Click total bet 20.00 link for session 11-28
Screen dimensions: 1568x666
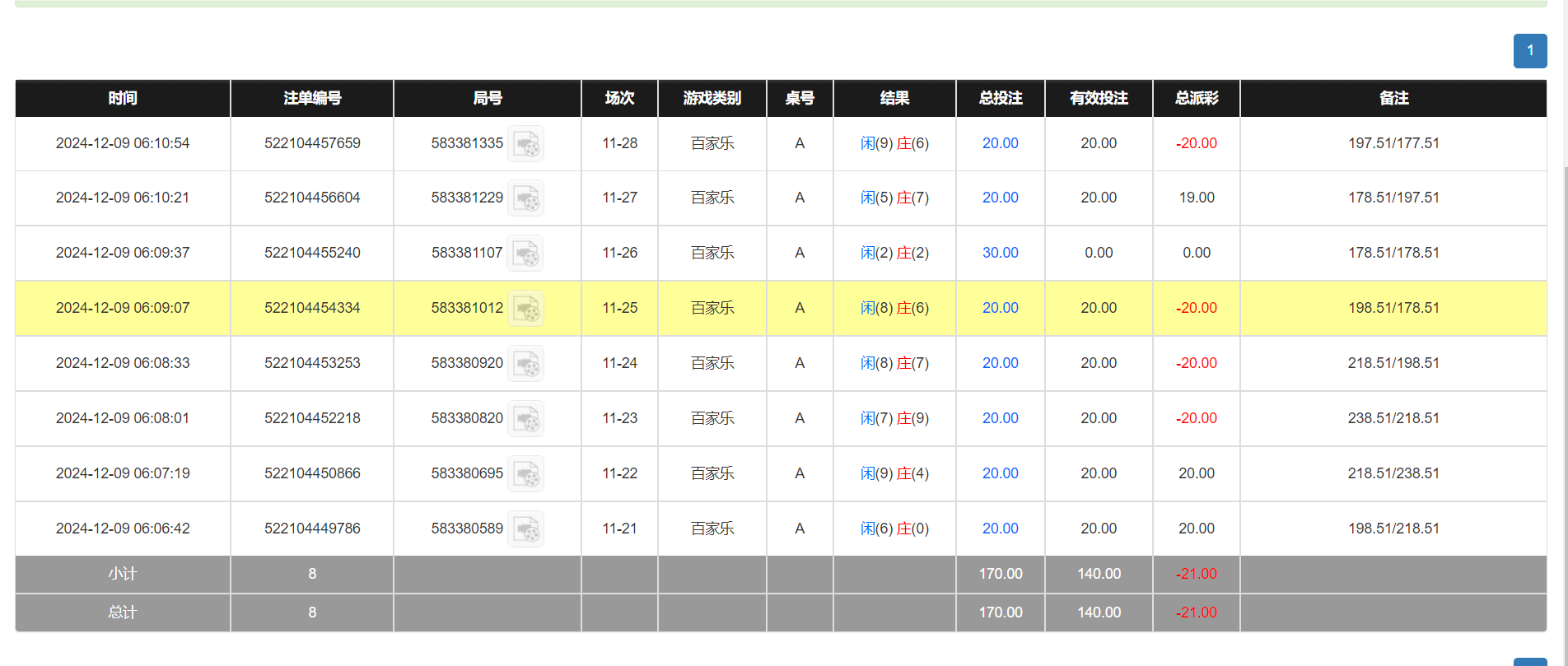click(1000, 143)
